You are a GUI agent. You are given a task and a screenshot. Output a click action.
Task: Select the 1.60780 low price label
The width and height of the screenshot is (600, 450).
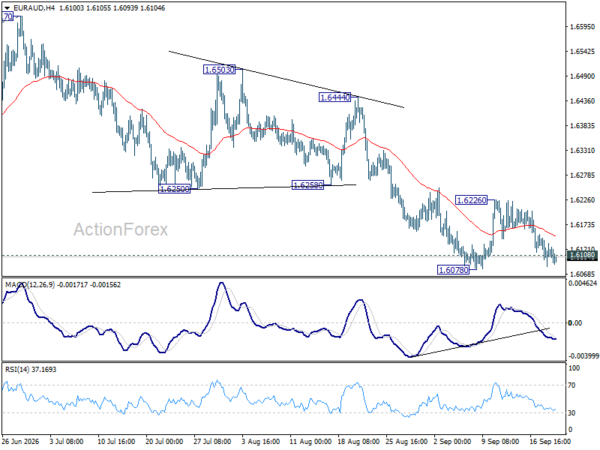[x=453, y=270]
